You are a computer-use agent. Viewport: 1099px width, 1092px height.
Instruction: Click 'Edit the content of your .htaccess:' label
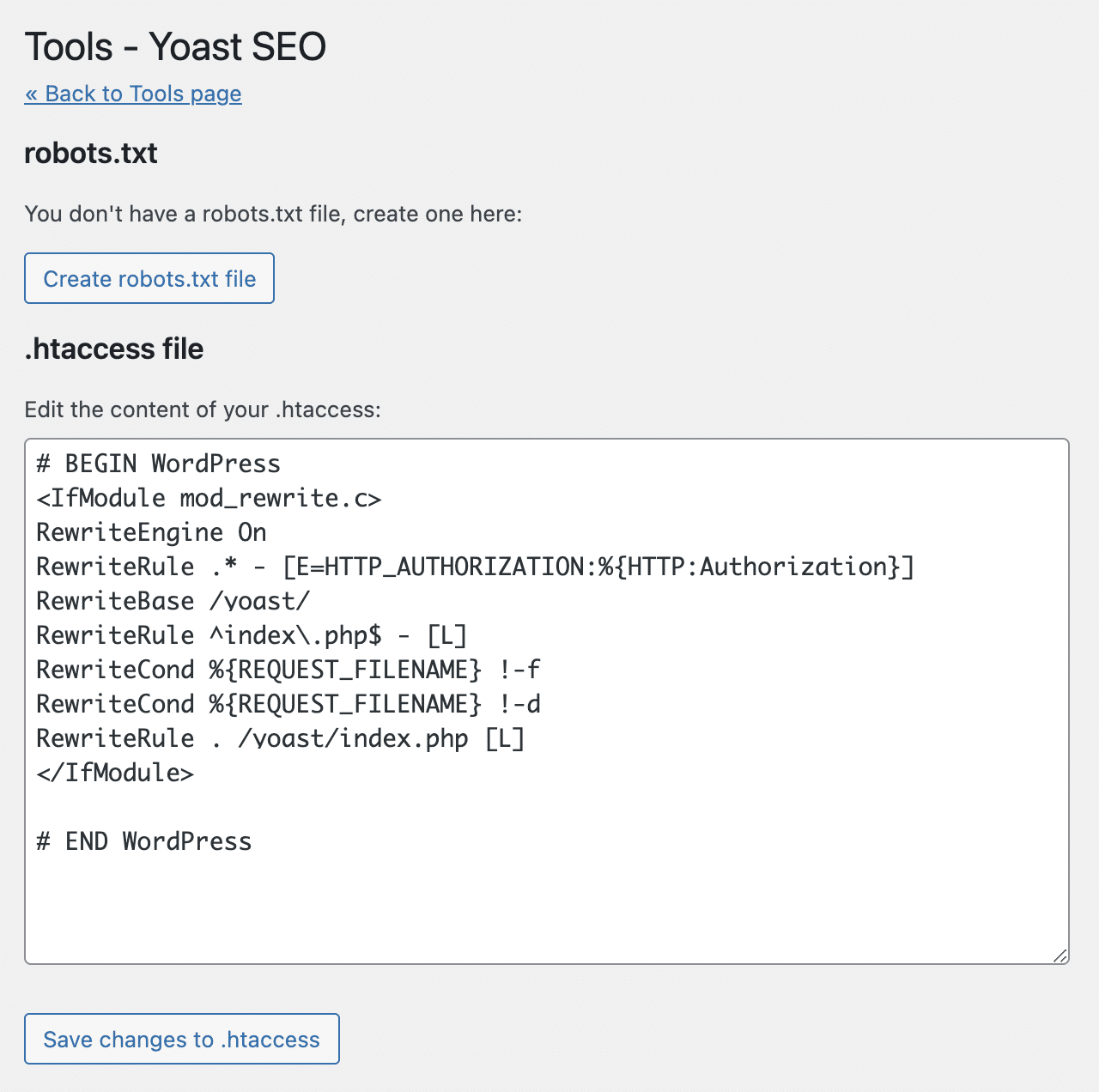pos(203,409)
